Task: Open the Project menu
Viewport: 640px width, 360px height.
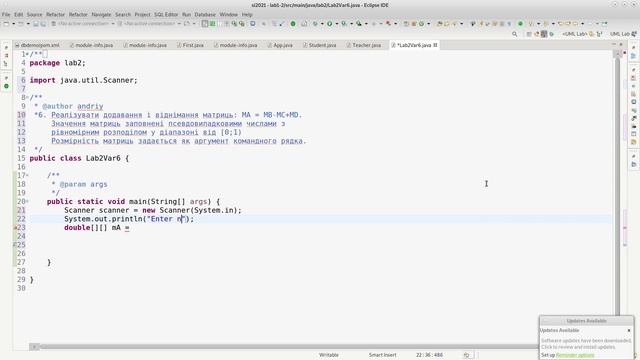Action: point(142,14)
